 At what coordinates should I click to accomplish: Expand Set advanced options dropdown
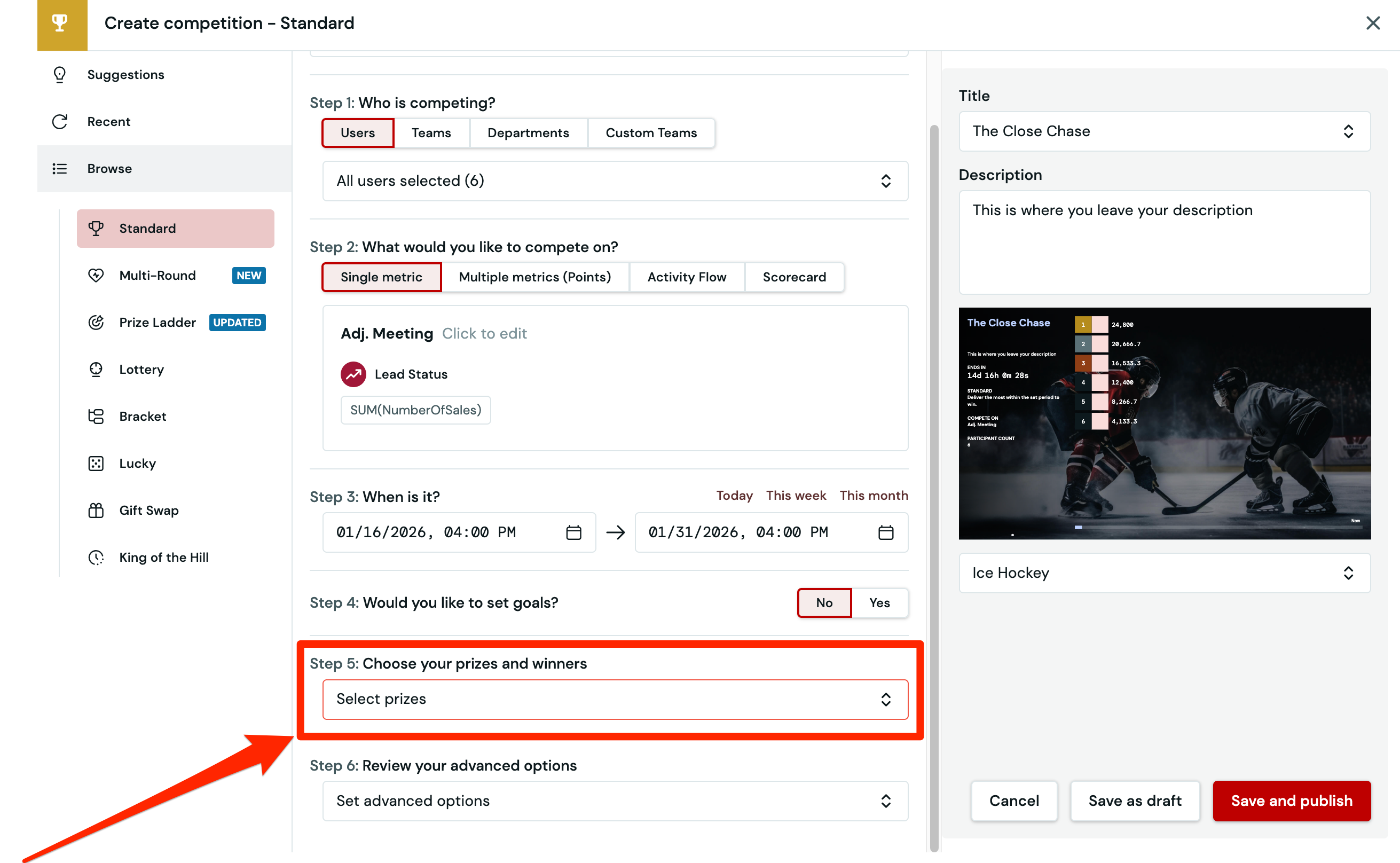tap(615, 801)
